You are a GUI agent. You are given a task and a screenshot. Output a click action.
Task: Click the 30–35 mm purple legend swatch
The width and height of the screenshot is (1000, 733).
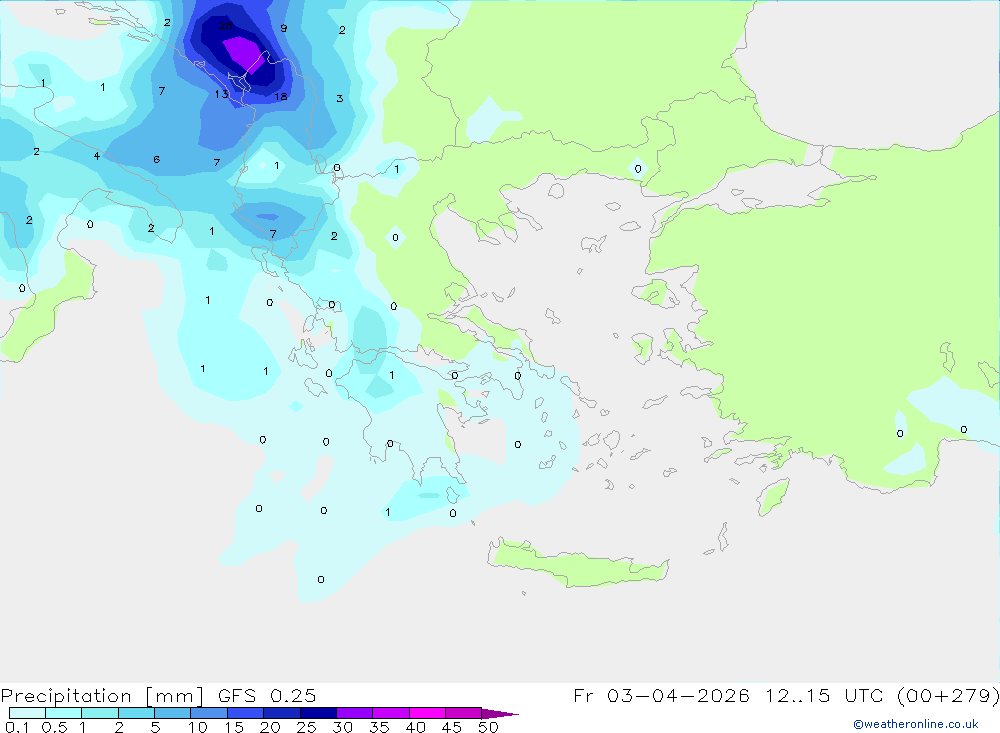[x=354, y=713]
